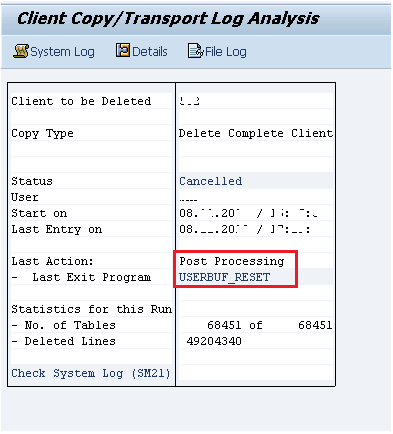
Task: Open the File Log button label
Action: pyautogui.click(x=226, y=52)
